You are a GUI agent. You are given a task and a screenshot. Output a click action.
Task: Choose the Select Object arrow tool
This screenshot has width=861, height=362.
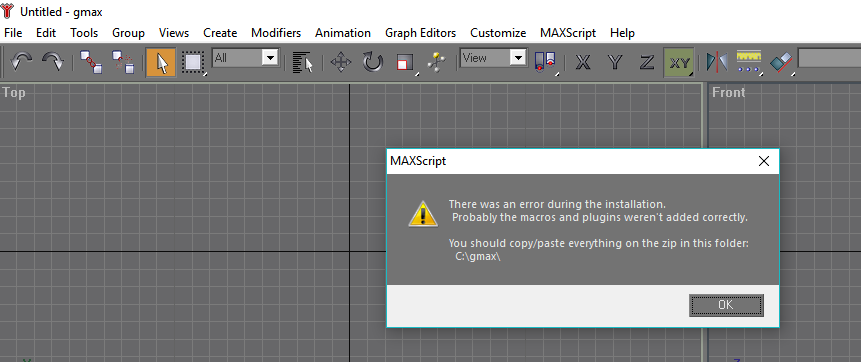point(161,62)
